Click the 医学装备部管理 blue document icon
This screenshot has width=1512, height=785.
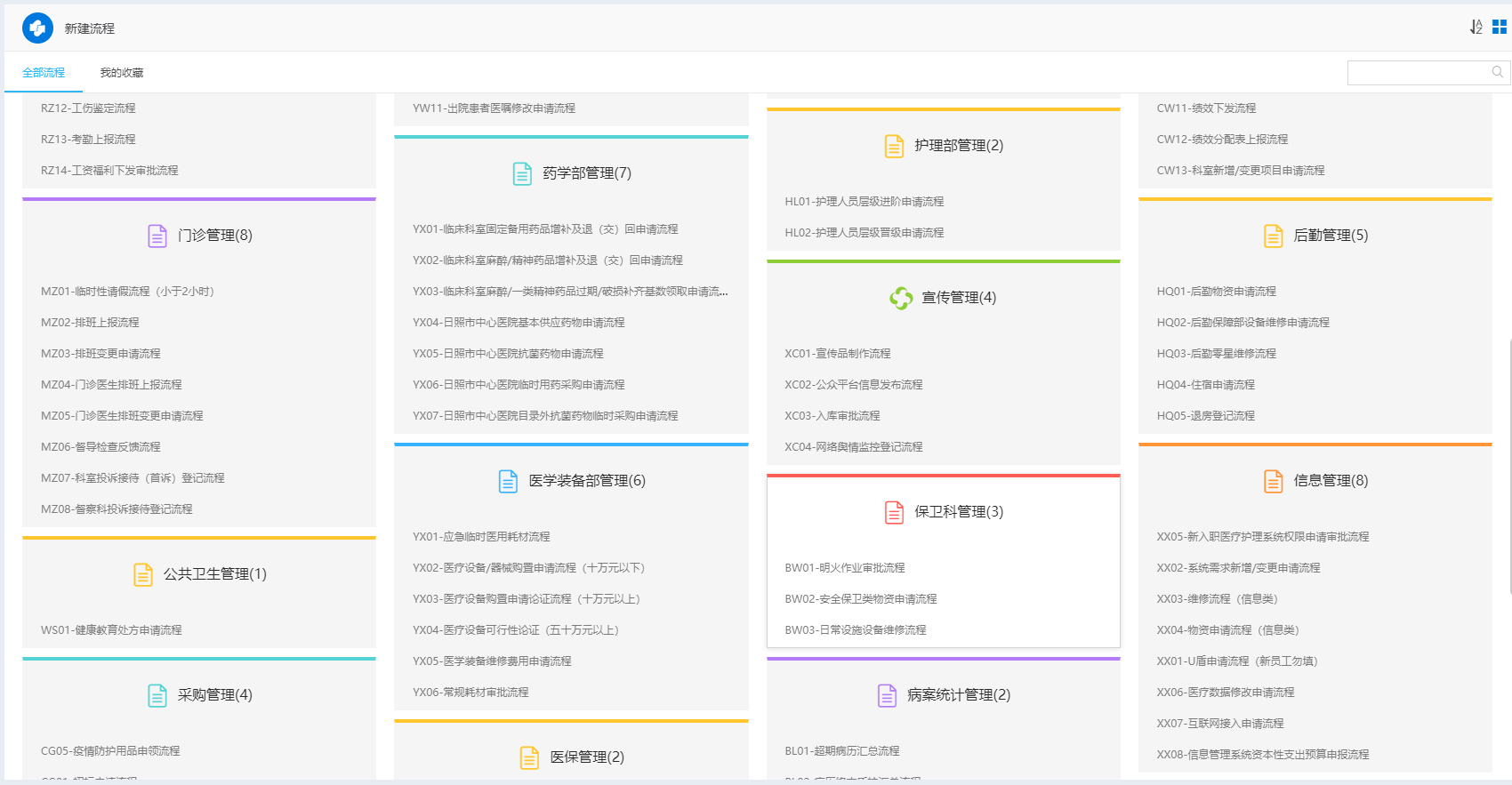point(508,481)
